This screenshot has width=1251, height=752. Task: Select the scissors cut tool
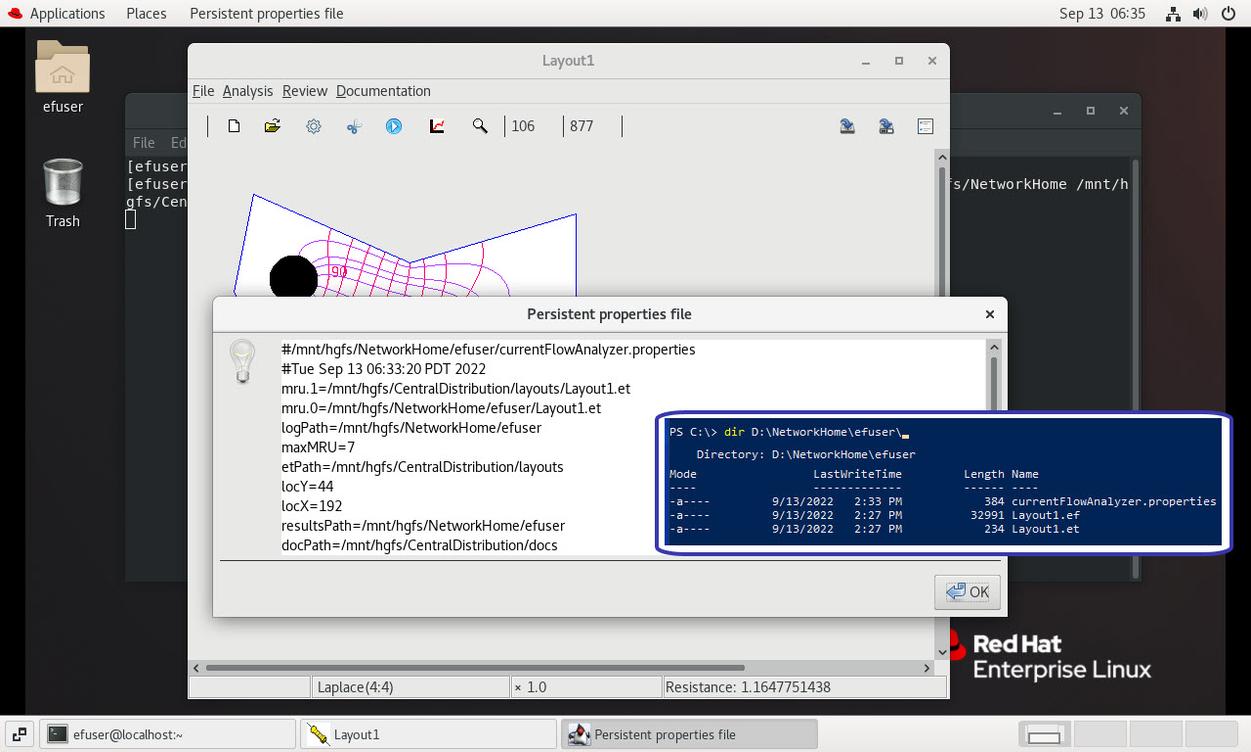[x=354, y=126]
